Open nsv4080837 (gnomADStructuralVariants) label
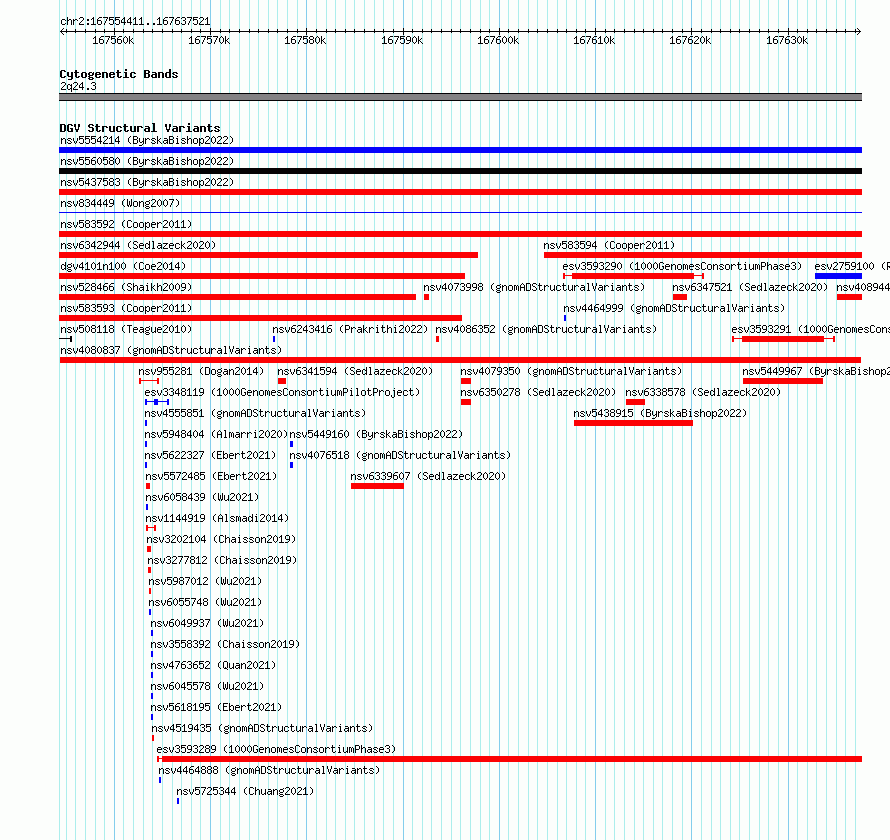 (171, 350)
